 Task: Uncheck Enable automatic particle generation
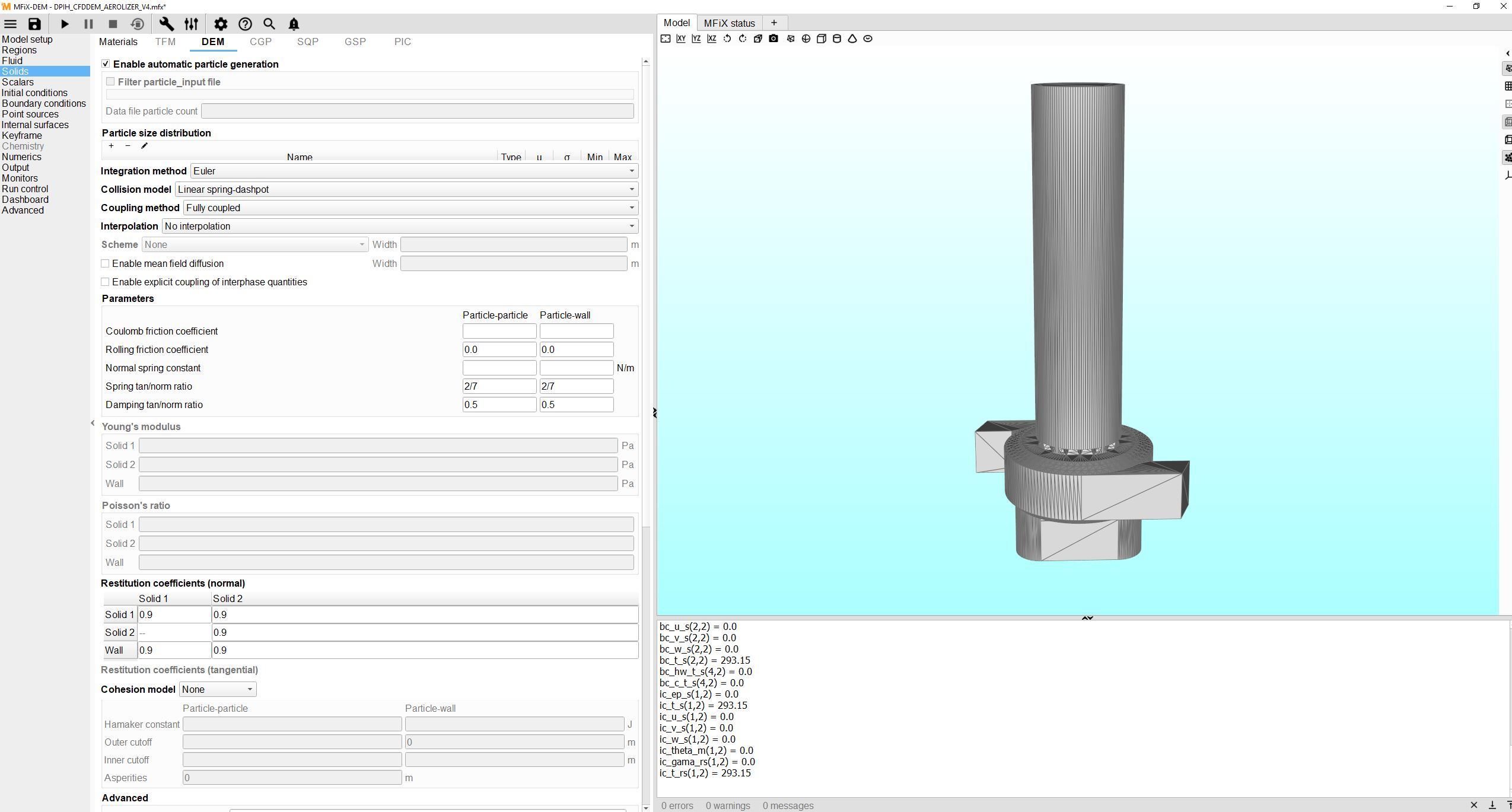tap(106, 64)
